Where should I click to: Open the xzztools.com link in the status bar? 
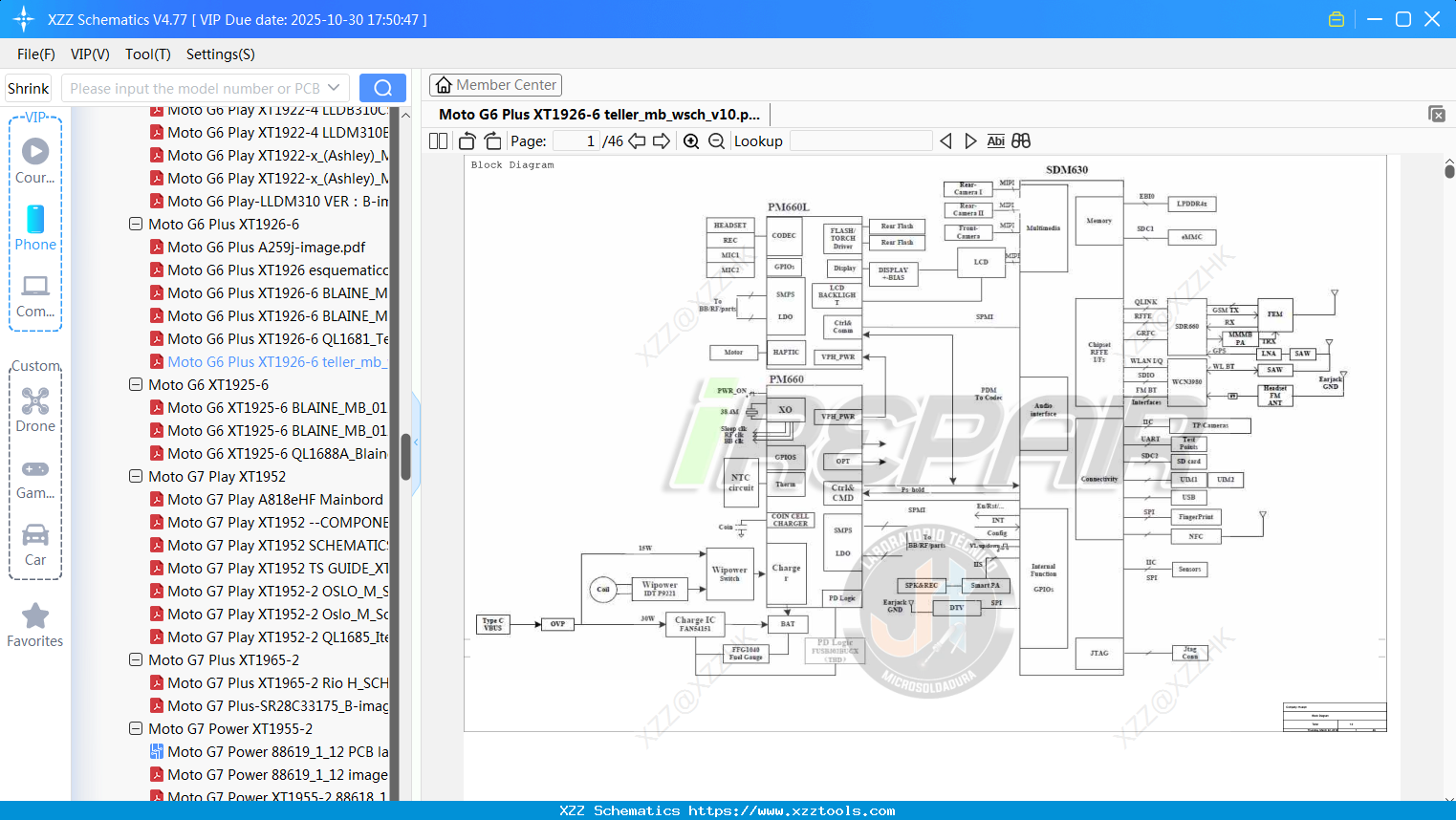[792, 810]
